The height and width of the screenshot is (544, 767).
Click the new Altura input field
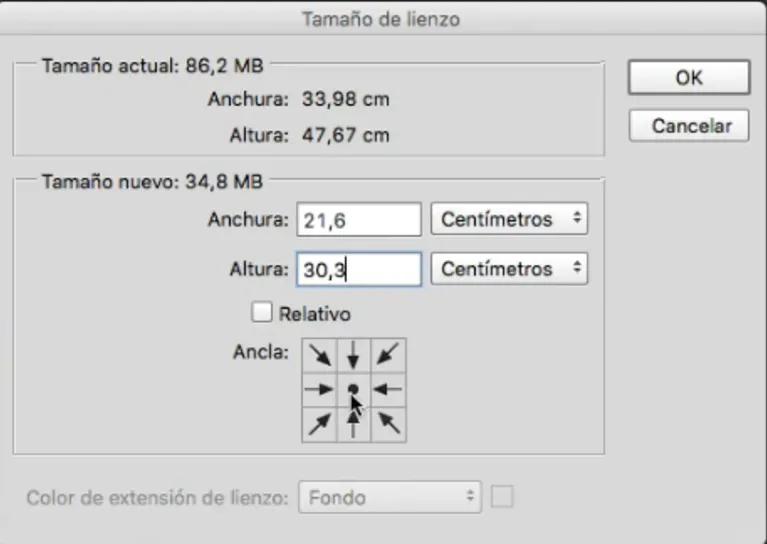pos(359,269)
